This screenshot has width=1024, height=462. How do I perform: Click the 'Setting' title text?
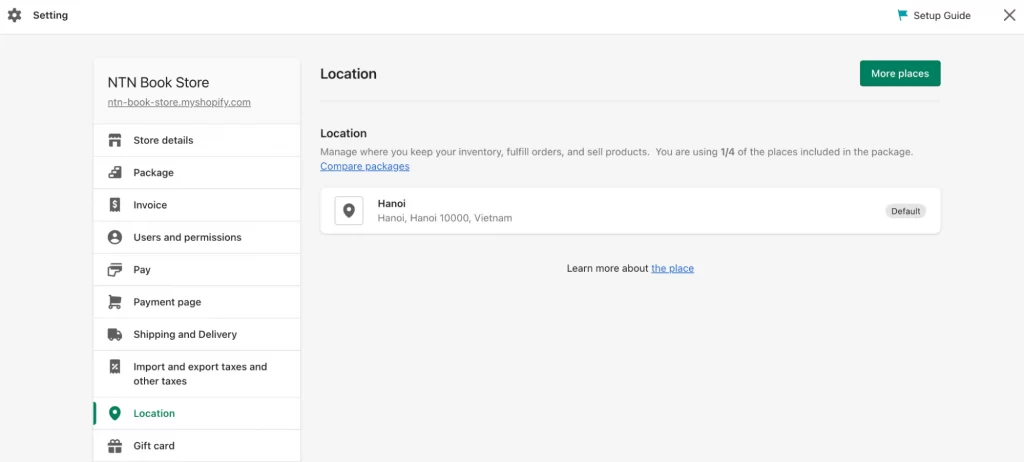click(x=50, y=15)
